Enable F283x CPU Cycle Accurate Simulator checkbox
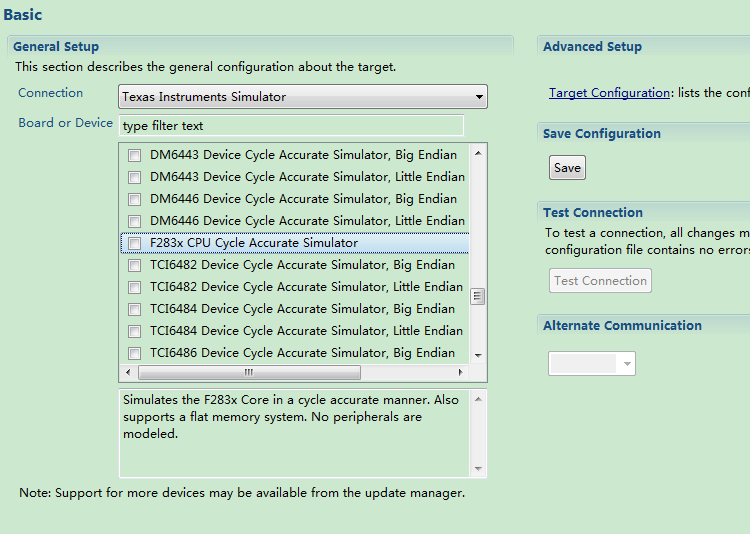 (x=134, y=243)
